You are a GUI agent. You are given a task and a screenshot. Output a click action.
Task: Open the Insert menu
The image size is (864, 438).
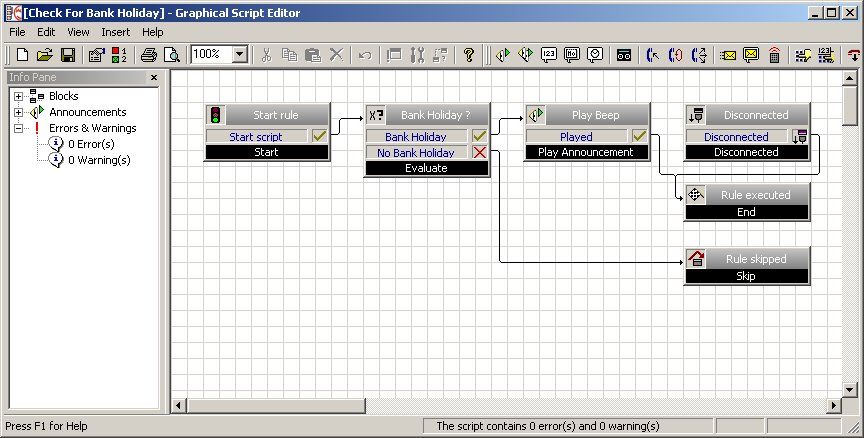115,32
